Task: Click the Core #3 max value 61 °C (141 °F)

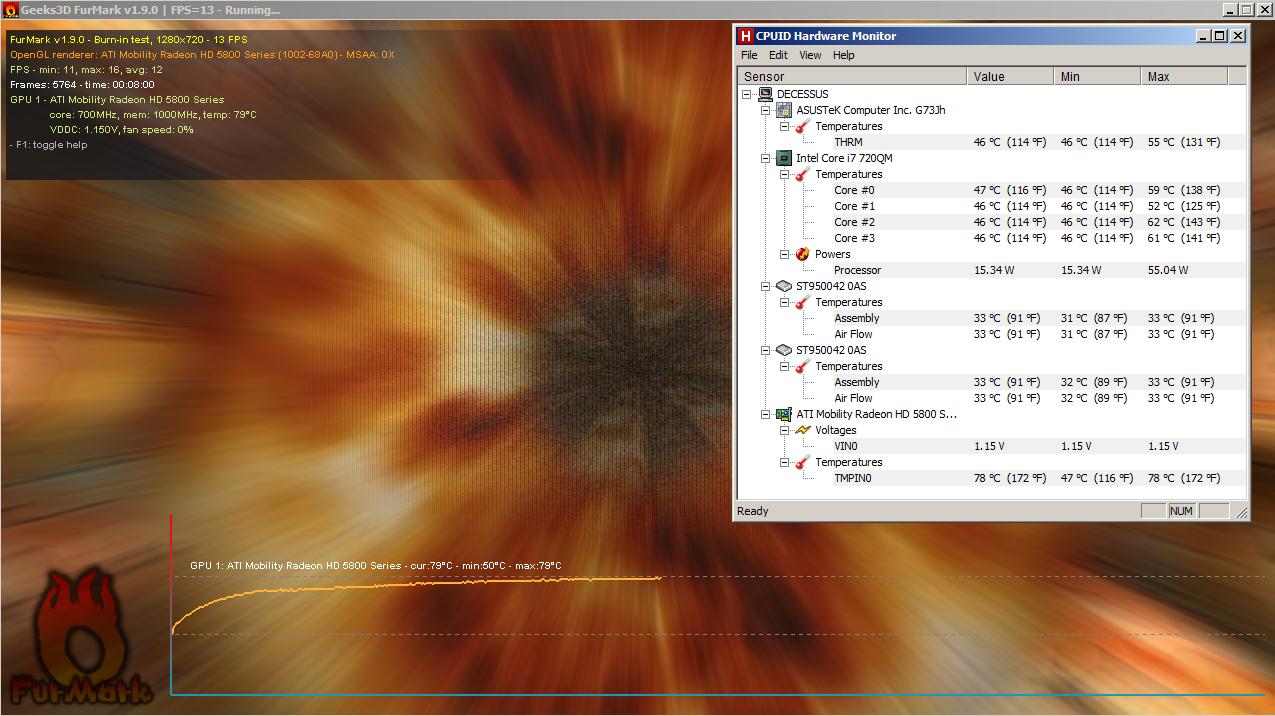Action: click(x=1184, y=238)
